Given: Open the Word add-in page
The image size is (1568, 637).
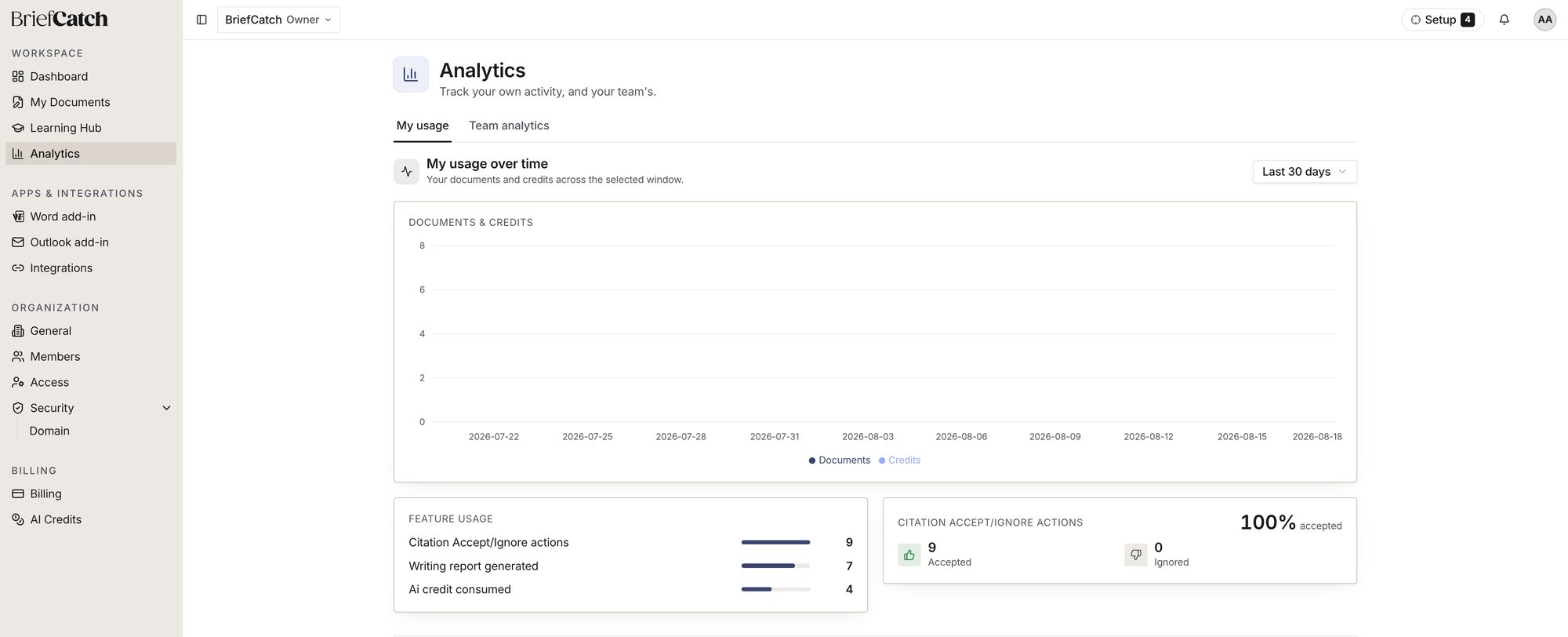Looking at the screenshot, I should click(x=91, y=217).
